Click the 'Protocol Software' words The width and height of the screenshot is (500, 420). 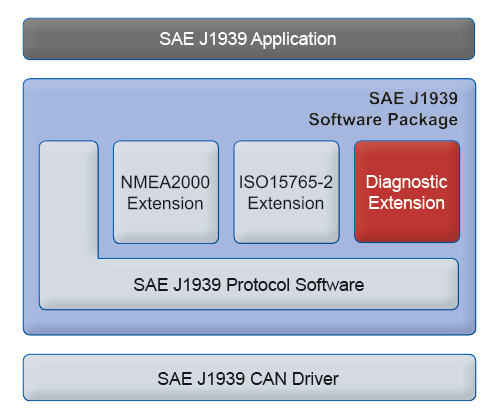pyautogui.click(x=295, y=285)
